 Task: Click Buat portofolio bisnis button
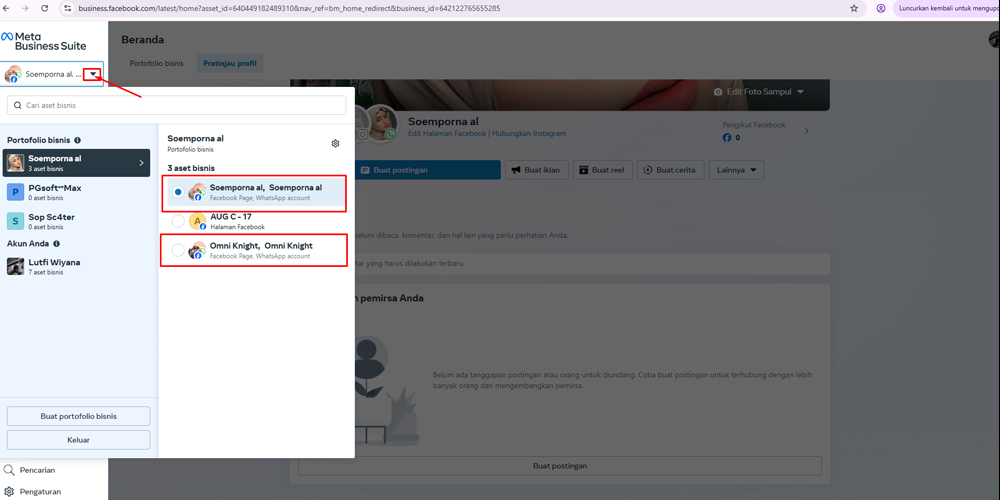click(x=79, y=415)
